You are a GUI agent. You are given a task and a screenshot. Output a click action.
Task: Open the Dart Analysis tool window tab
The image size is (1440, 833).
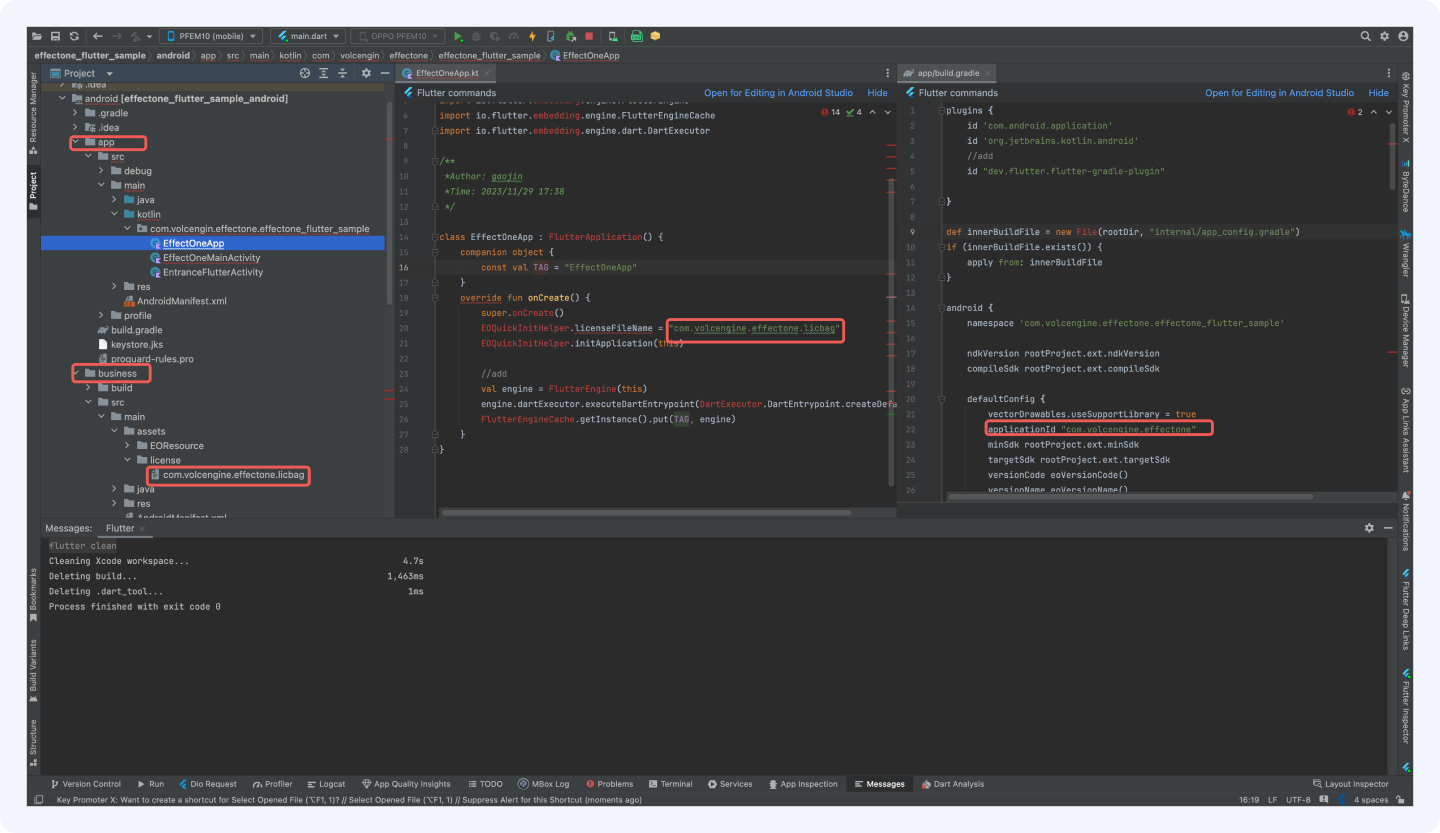coord(953,784)
